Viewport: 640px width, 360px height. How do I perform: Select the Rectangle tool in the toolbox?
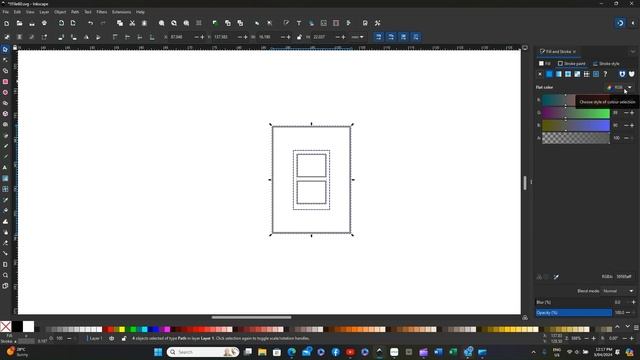5,82
